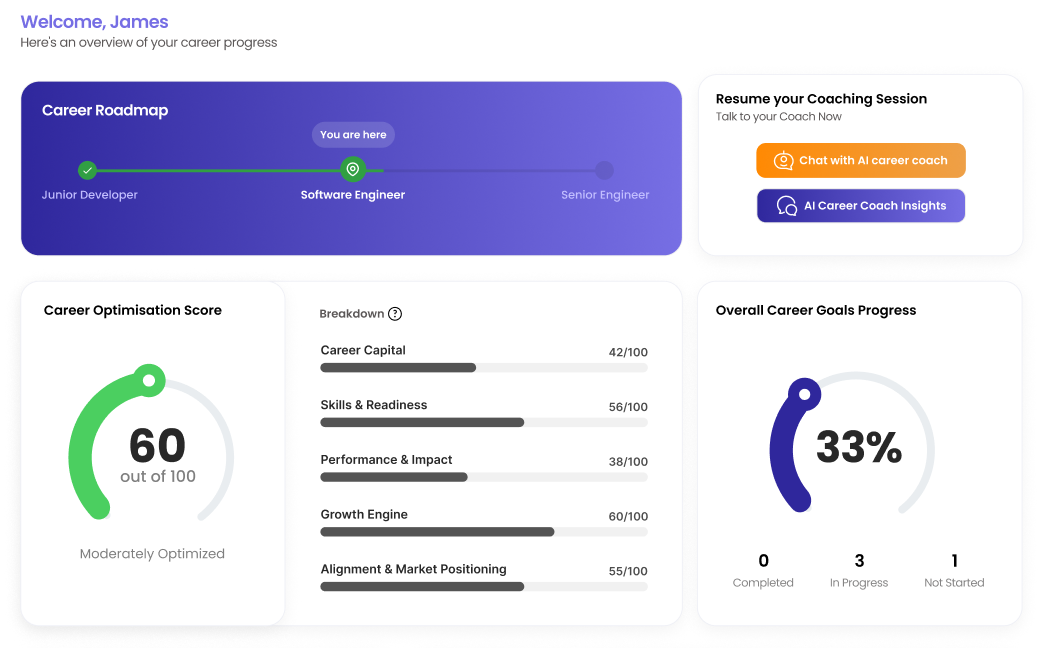The width and height of the screenshot is (1055, 648).
Task: Open AI Career Coach Insights
Action: 860,206
